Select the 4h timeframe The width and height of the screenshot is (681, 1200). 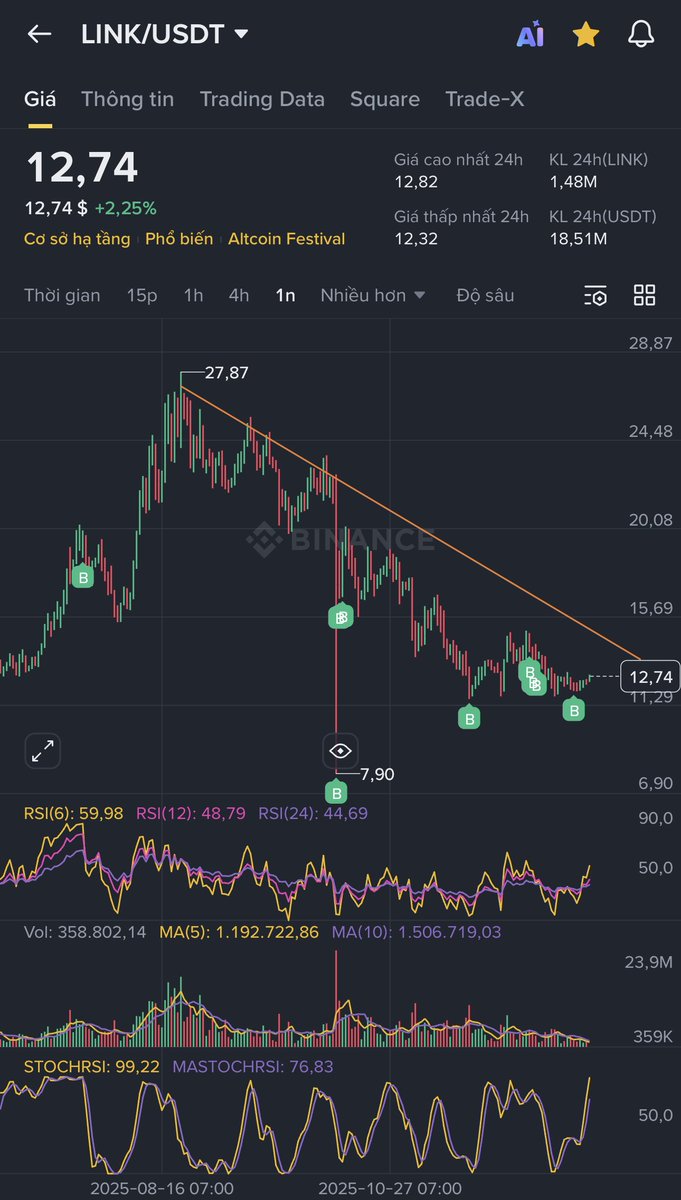[239, 295]
